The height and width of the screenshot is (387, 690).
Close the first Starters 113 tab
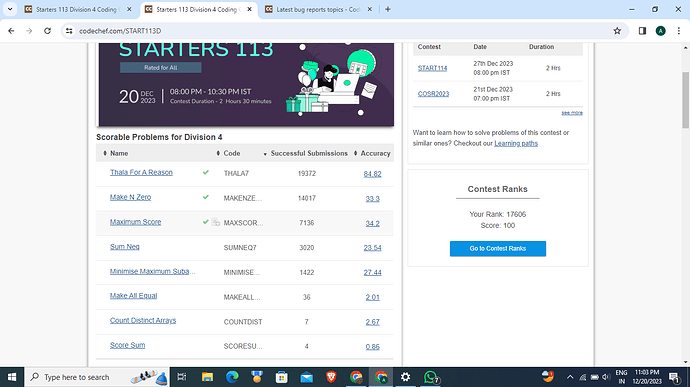[x=129, y=9]
